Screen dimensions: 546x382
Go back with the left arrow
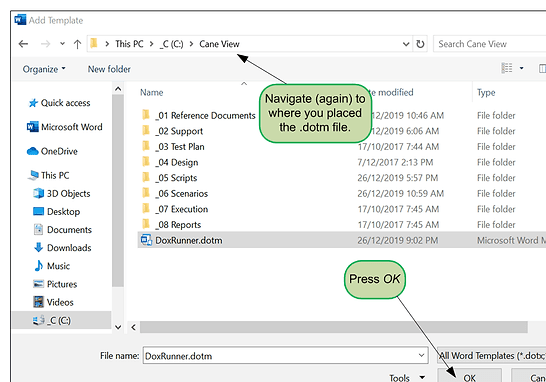click(x=23, y=44)
